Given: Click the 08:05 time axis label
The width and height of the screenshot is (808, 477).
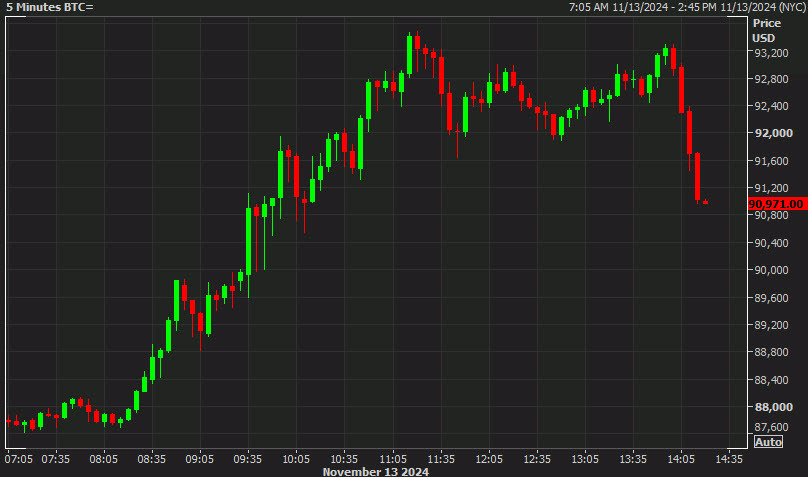Looking at the screenshot, I should coord(104,459).
